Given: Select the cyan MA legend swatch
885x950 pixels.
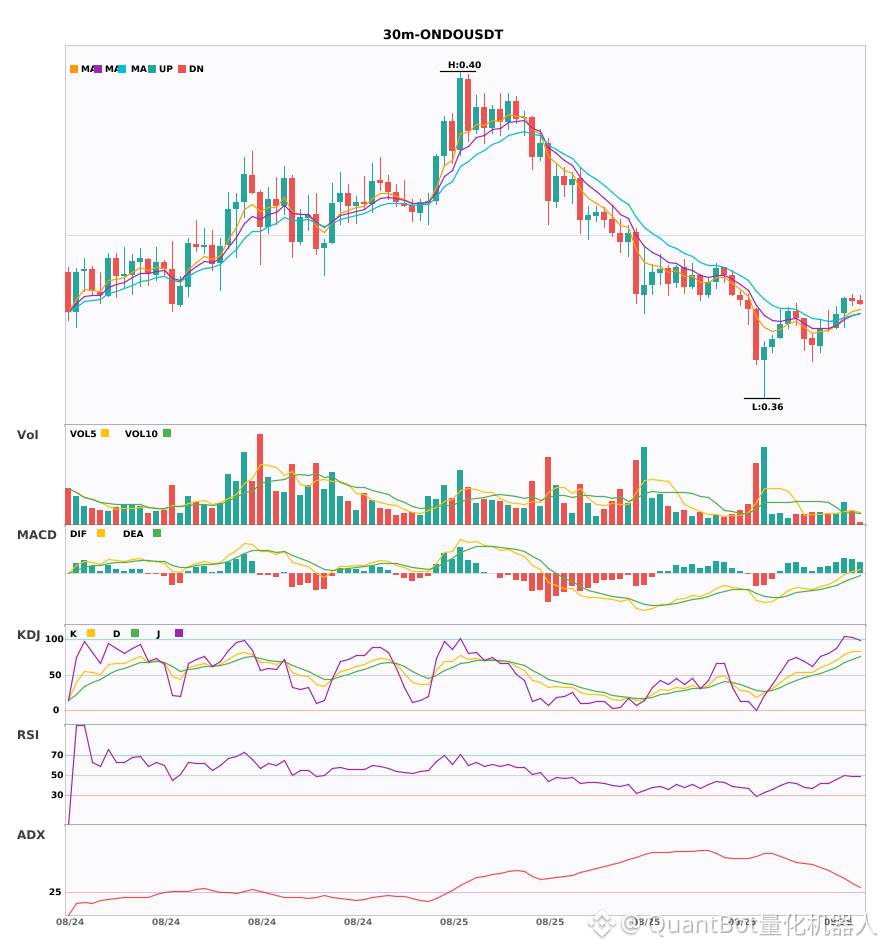Looking at the screenshot, I should click(122, 69).
